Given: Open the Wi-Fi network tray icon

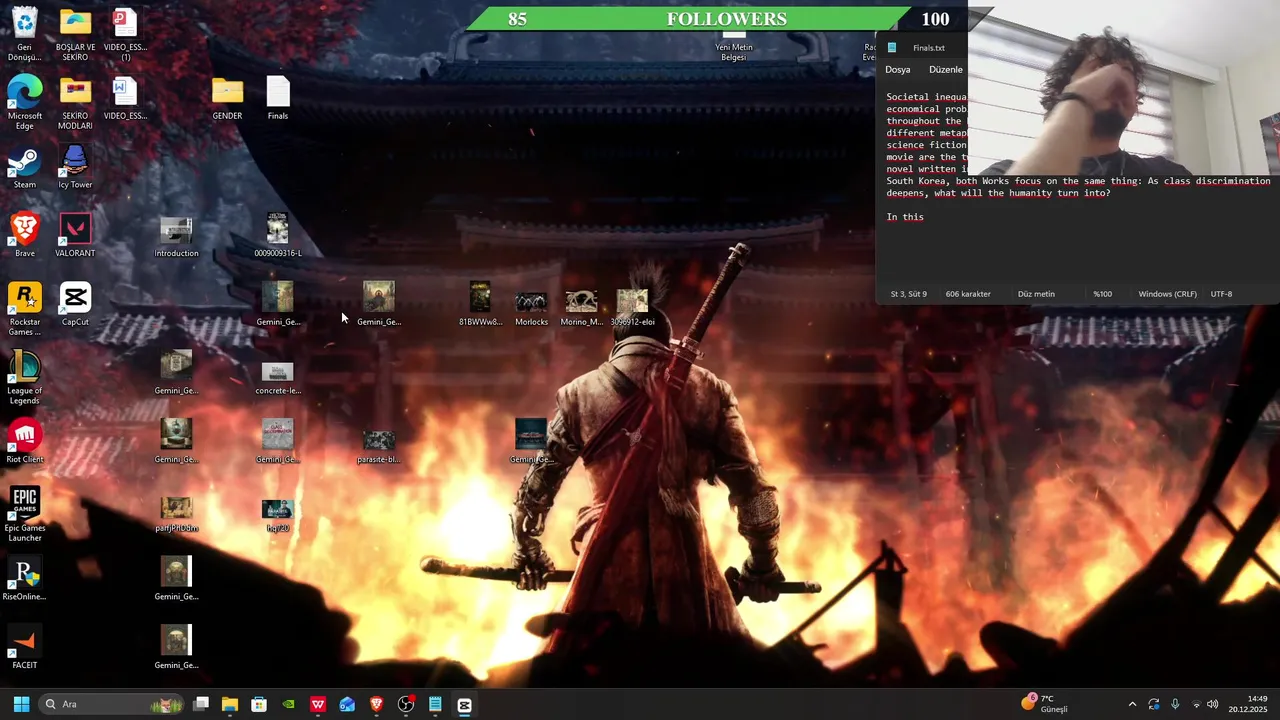Looking at the screenshot, I should 1196,704.
